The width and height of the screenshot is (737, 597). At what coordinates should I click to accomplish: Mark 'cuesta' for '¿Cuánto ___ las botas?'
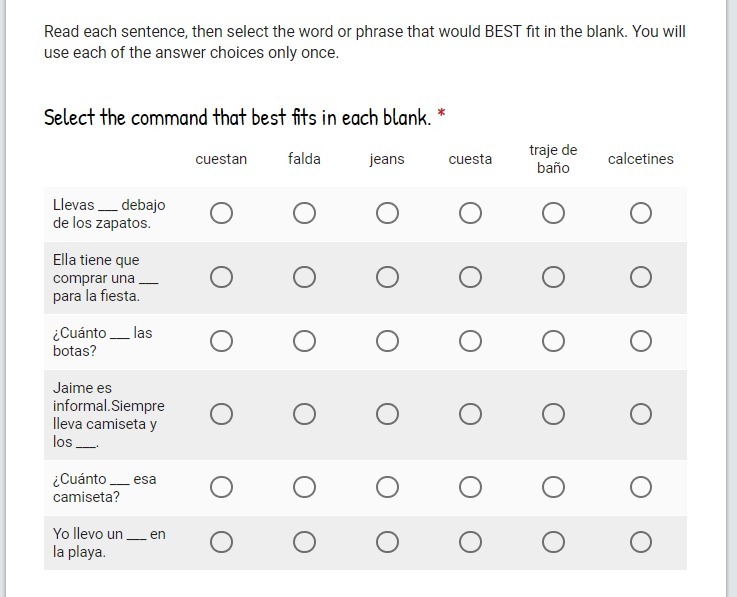(x=471, y=342)
